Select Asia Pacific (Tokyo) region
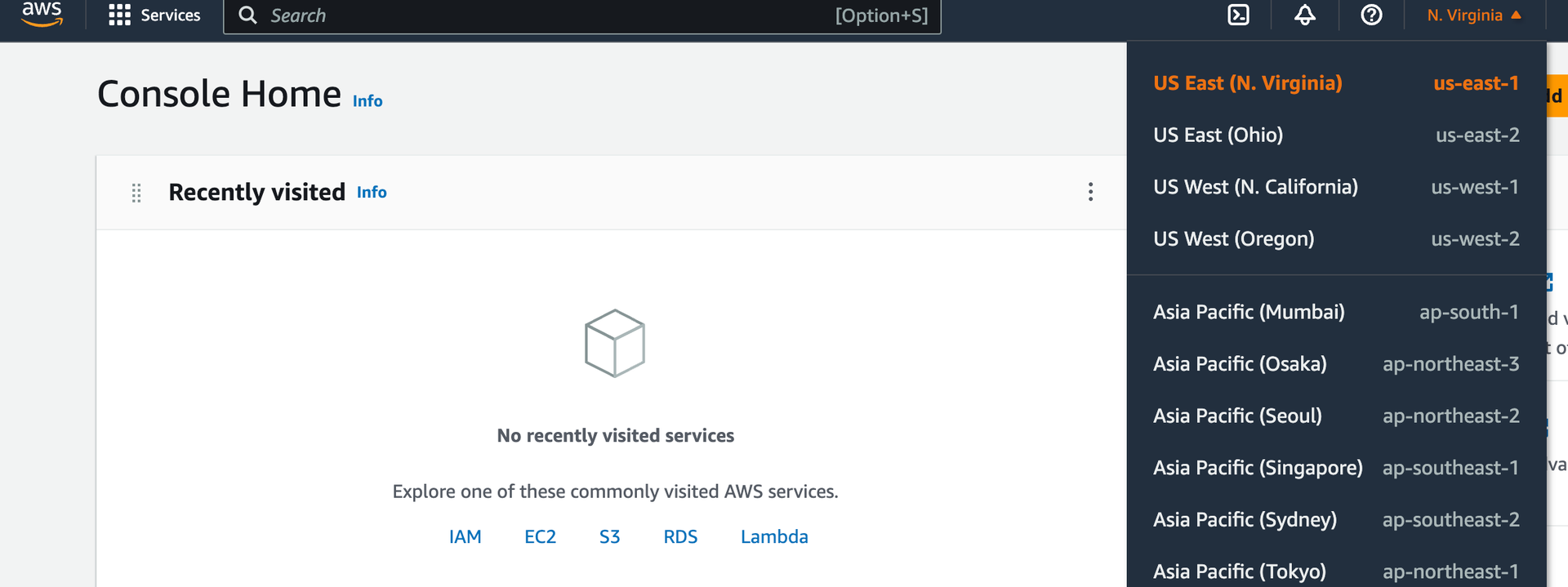The height and width of the screenshot is (587, 1568). (x=1335, y=571)
